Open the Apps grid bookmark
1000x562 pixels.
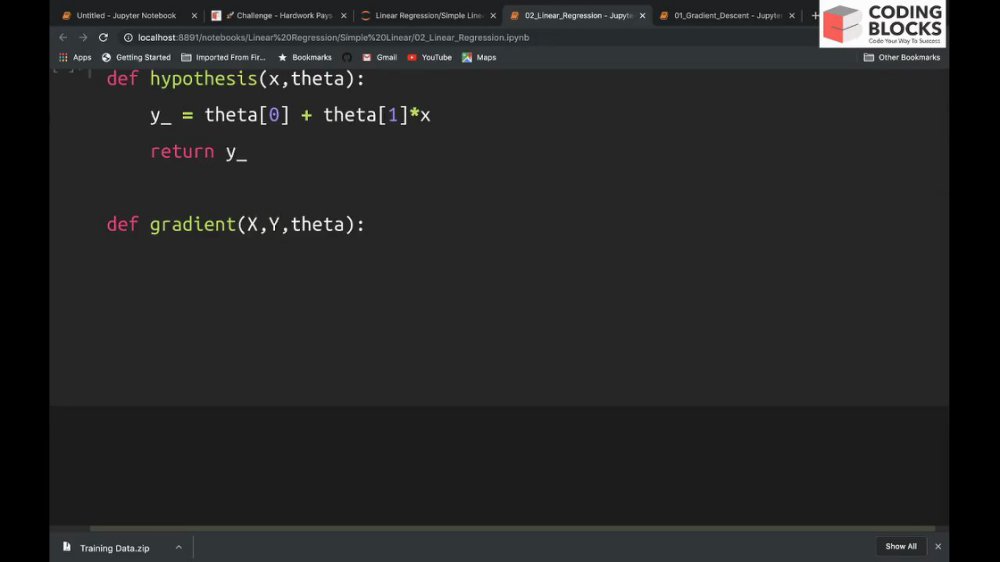click(x=75, y=57)
